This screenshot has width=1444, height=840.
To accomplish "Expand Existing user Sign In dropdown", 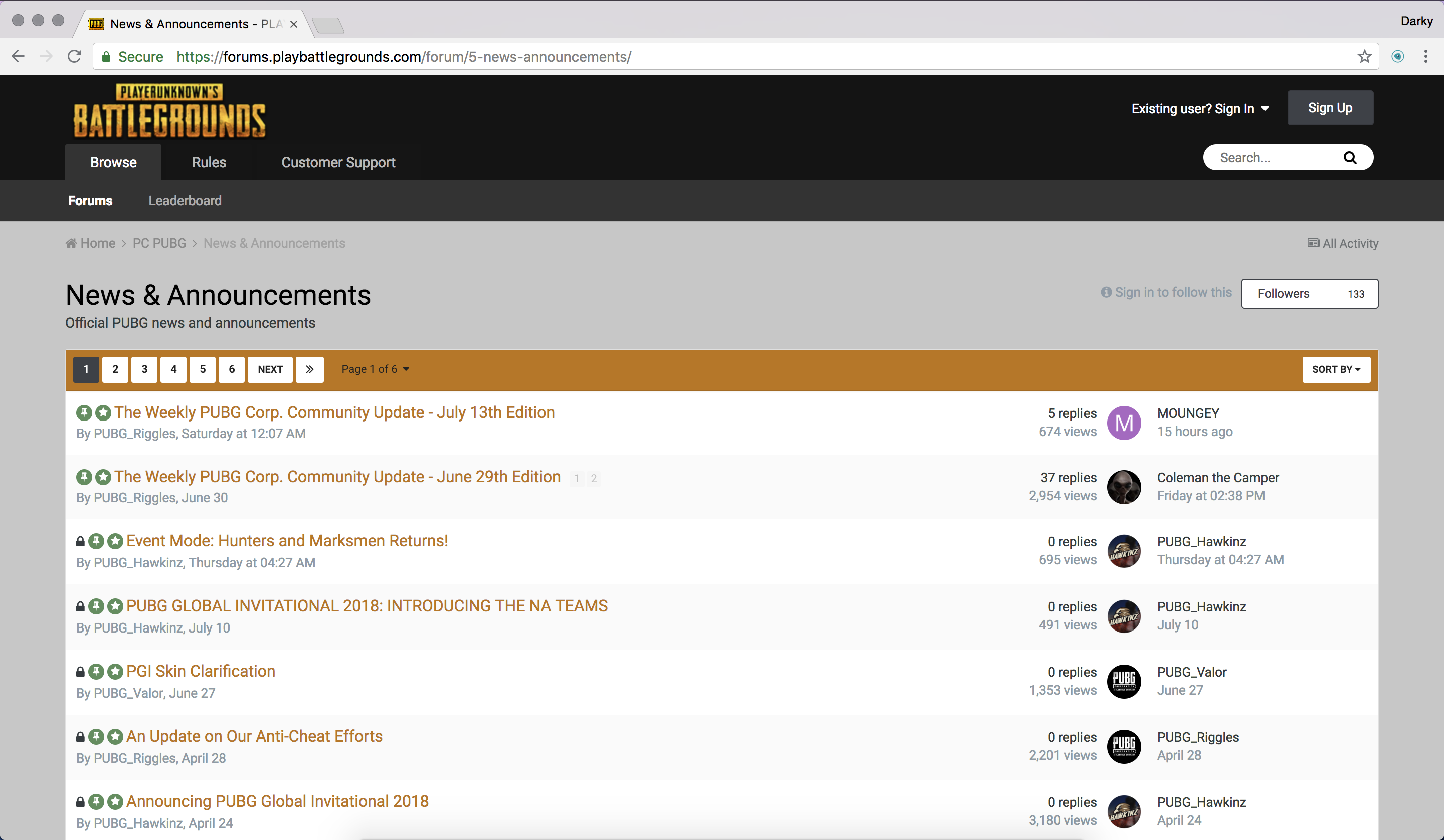I will pyautogui.click(x=1200, y=108).
